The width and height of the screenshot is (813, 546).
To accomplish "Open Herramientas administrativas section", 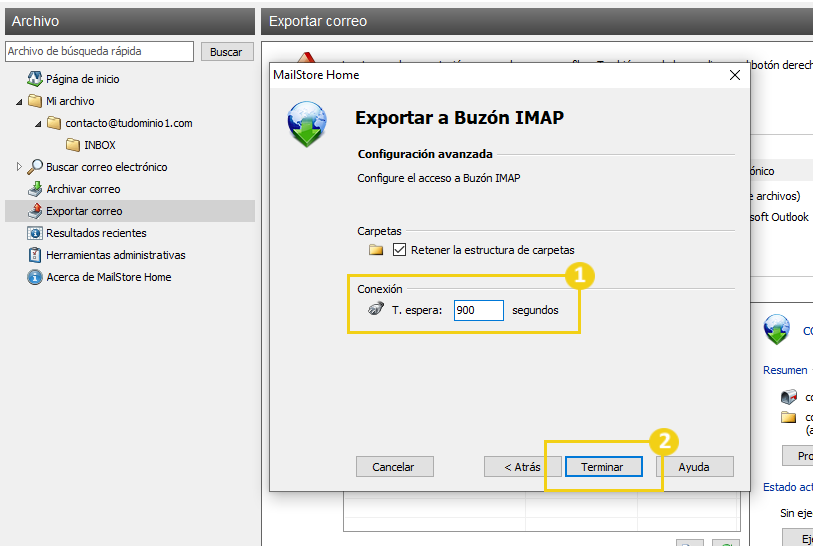I will tap(116, 255).
